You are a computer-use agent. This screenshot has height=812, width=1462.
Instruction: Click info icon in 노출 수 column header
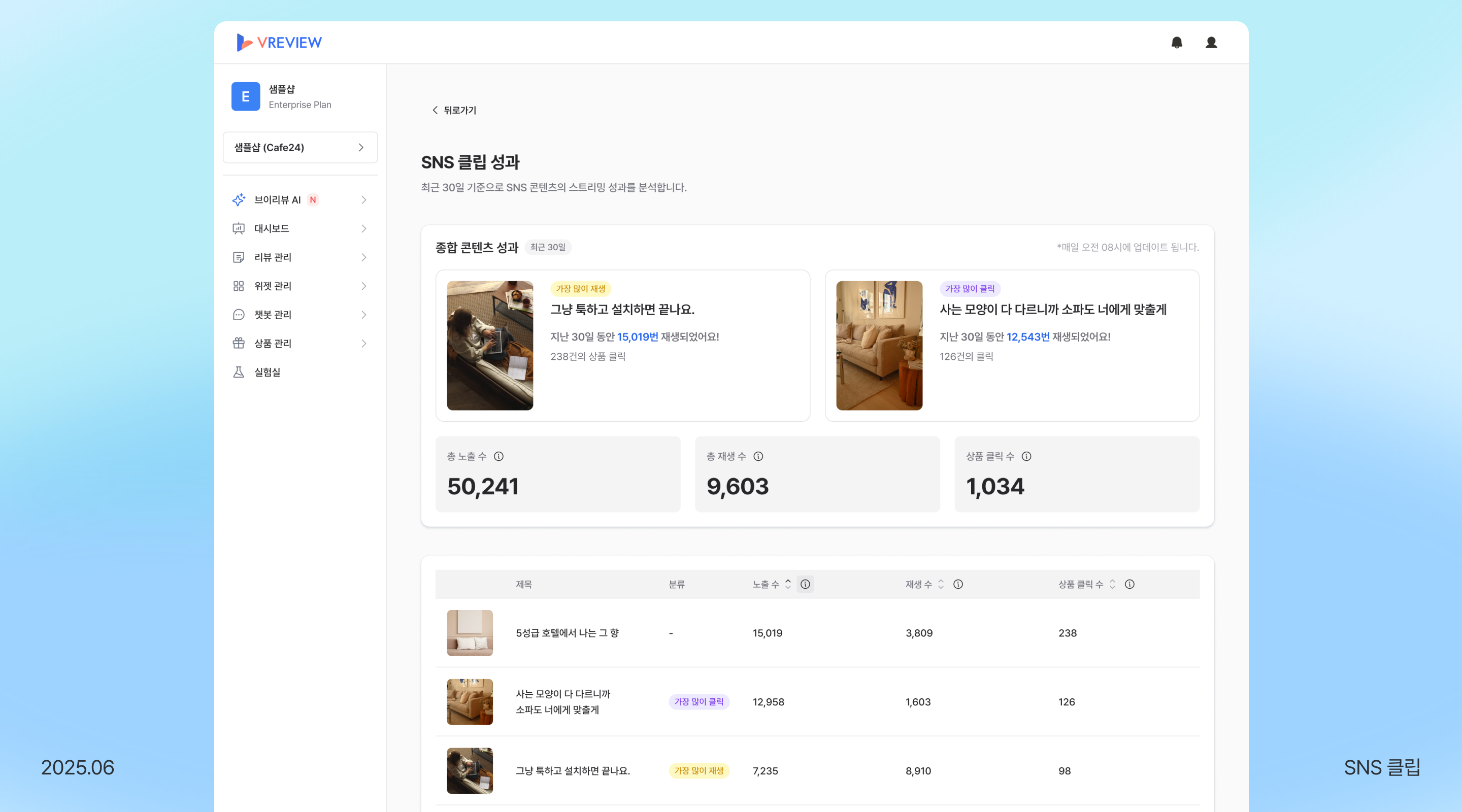click(x=805, y=584)
